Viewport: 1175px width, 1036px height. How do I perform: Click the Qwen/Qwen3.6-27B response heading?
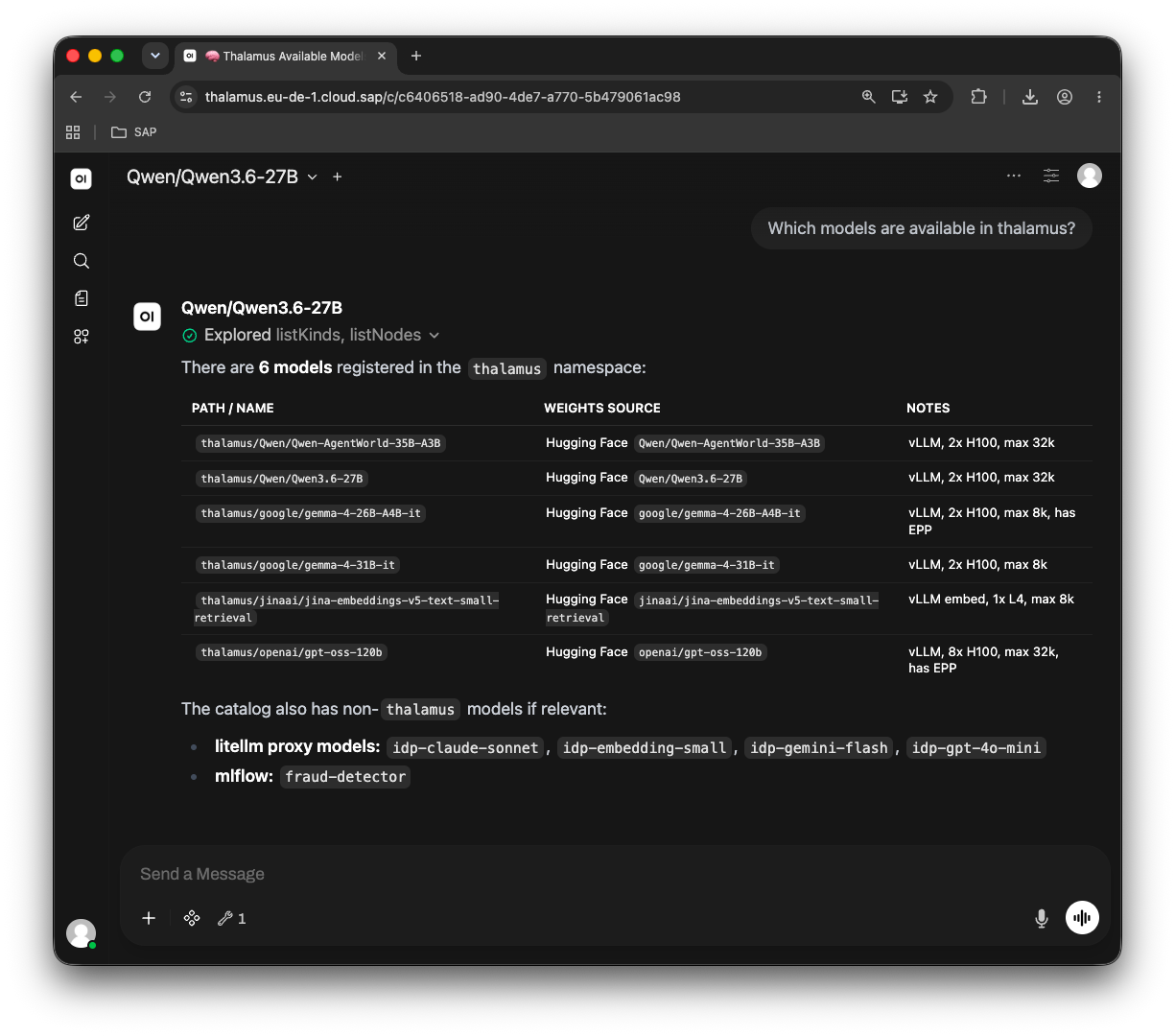(262, 308)
